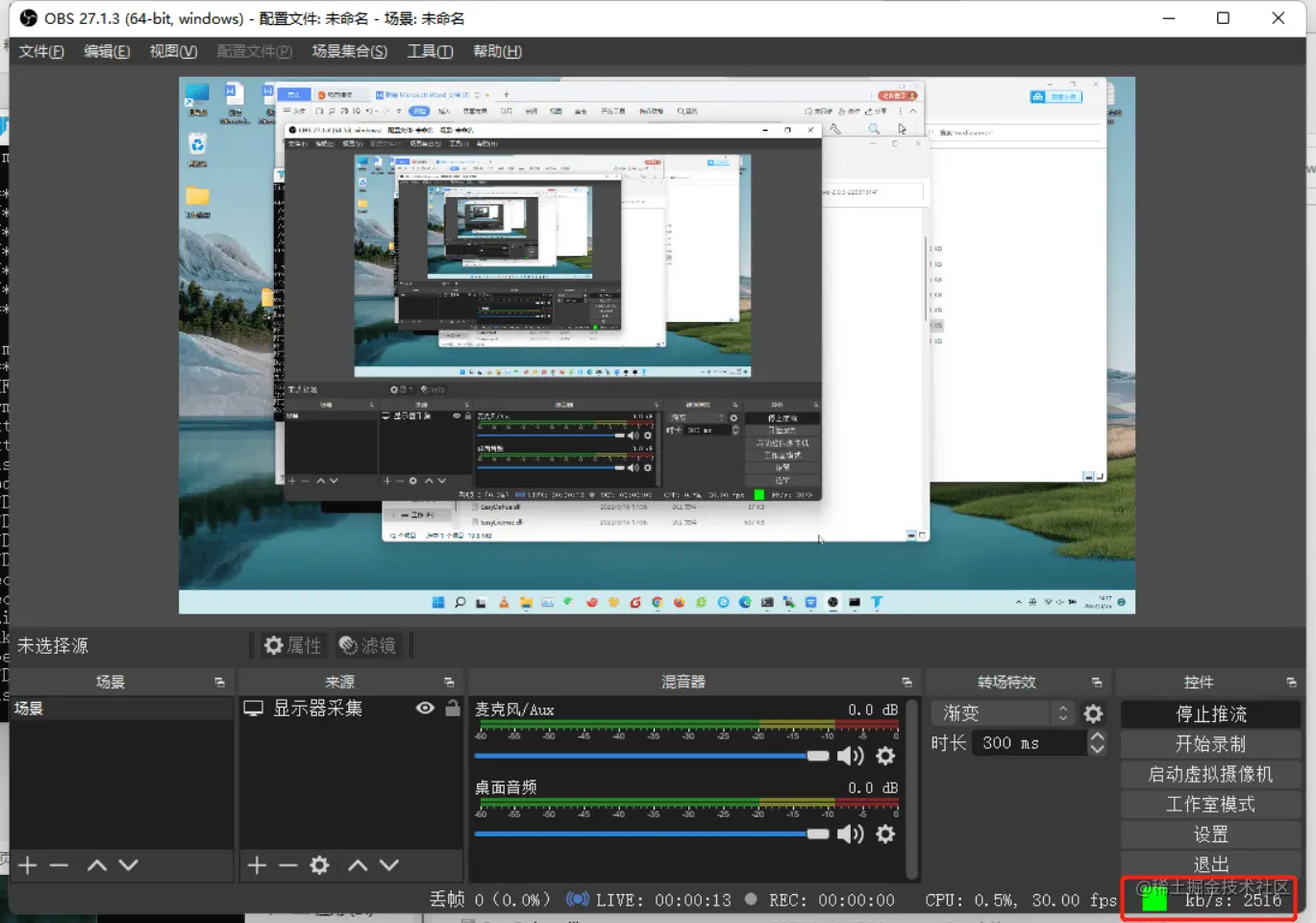This screenshot has width=1316, height=923.
Task: Open the 工具(T) menu
Action: (x=430, y=51)
